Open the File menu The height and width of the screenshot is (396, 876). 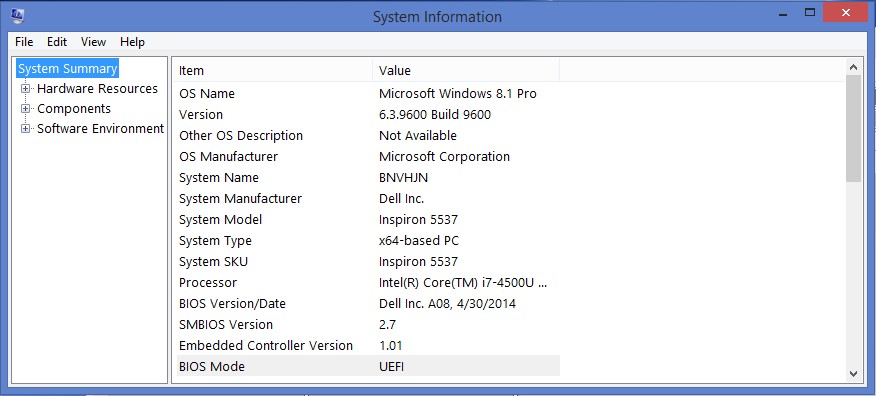point(24,42)
